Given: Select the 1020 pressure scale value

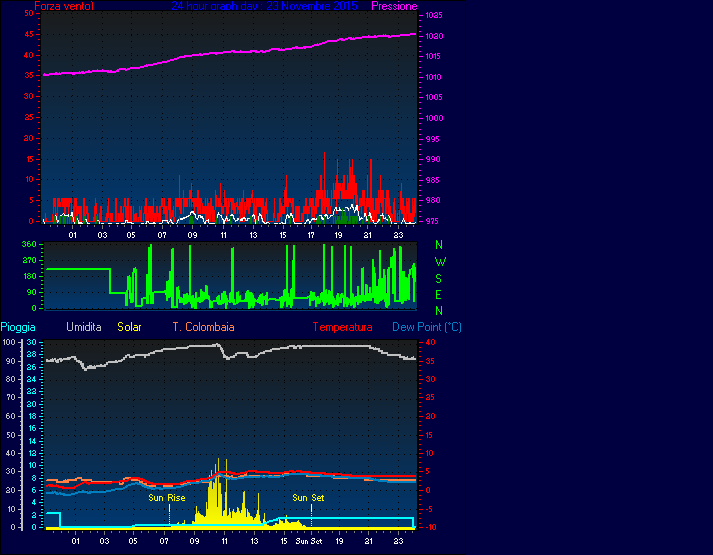Looking at the screenshot, I should tap(434, 36).
